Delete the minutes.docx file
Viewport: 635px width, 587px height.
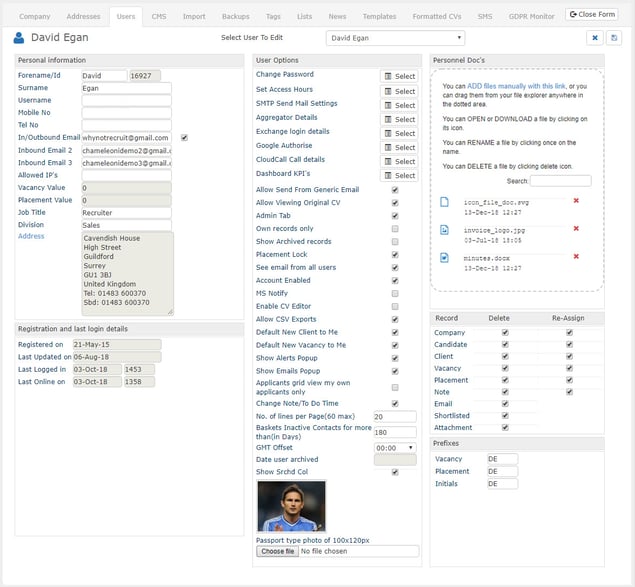click(575, 257)
